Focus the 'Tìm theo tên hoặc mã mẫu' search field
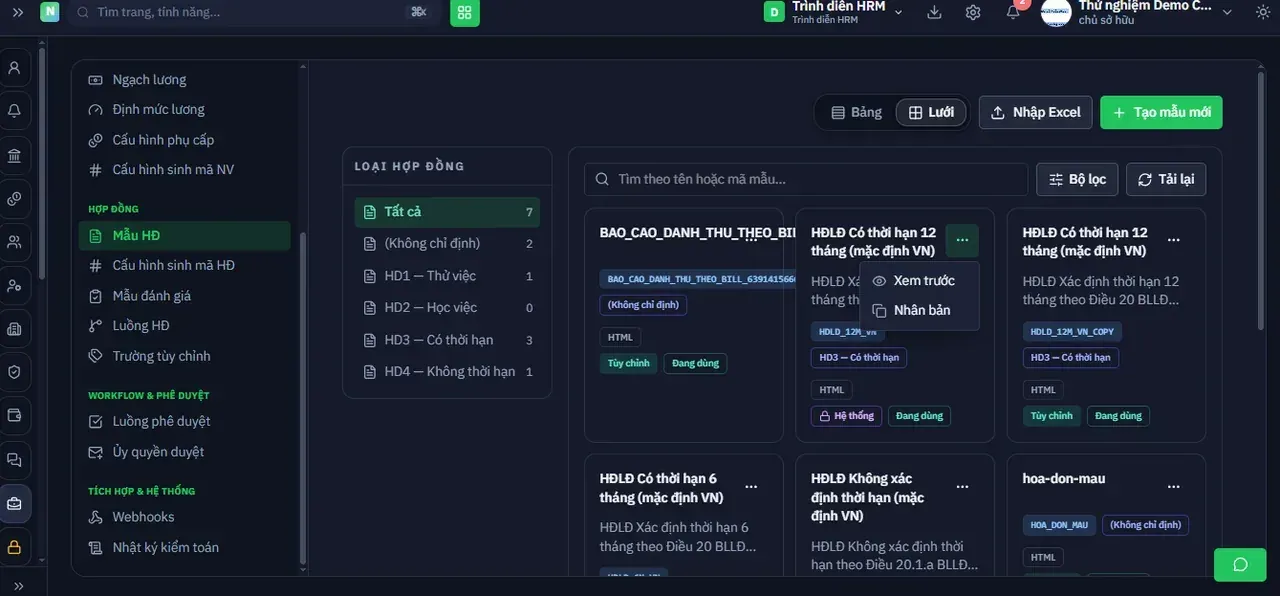This screenshot has height=596, width=1280. [806, 179]
